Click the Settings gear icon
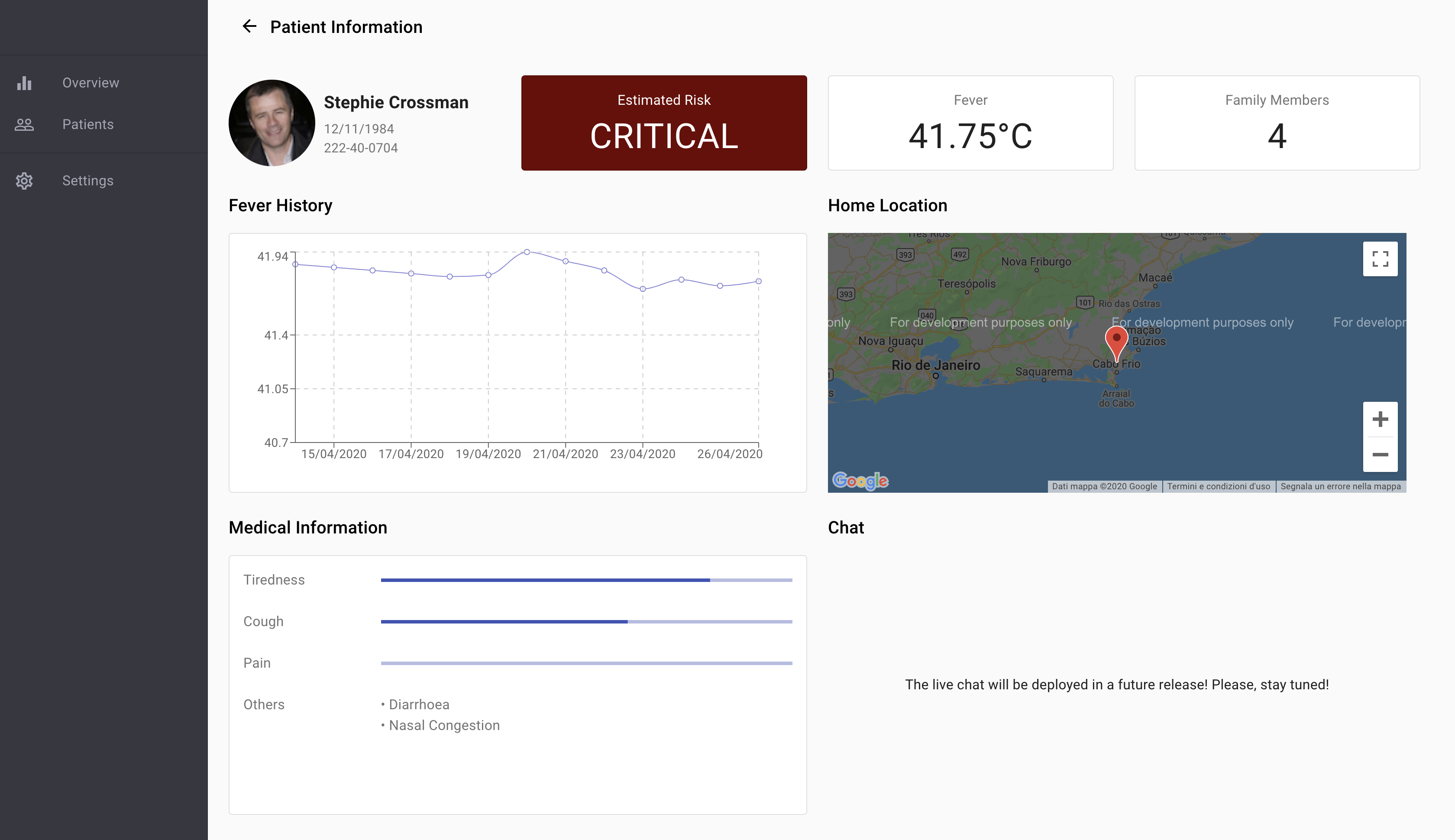The image size is (1455, 840). (24, 181)
